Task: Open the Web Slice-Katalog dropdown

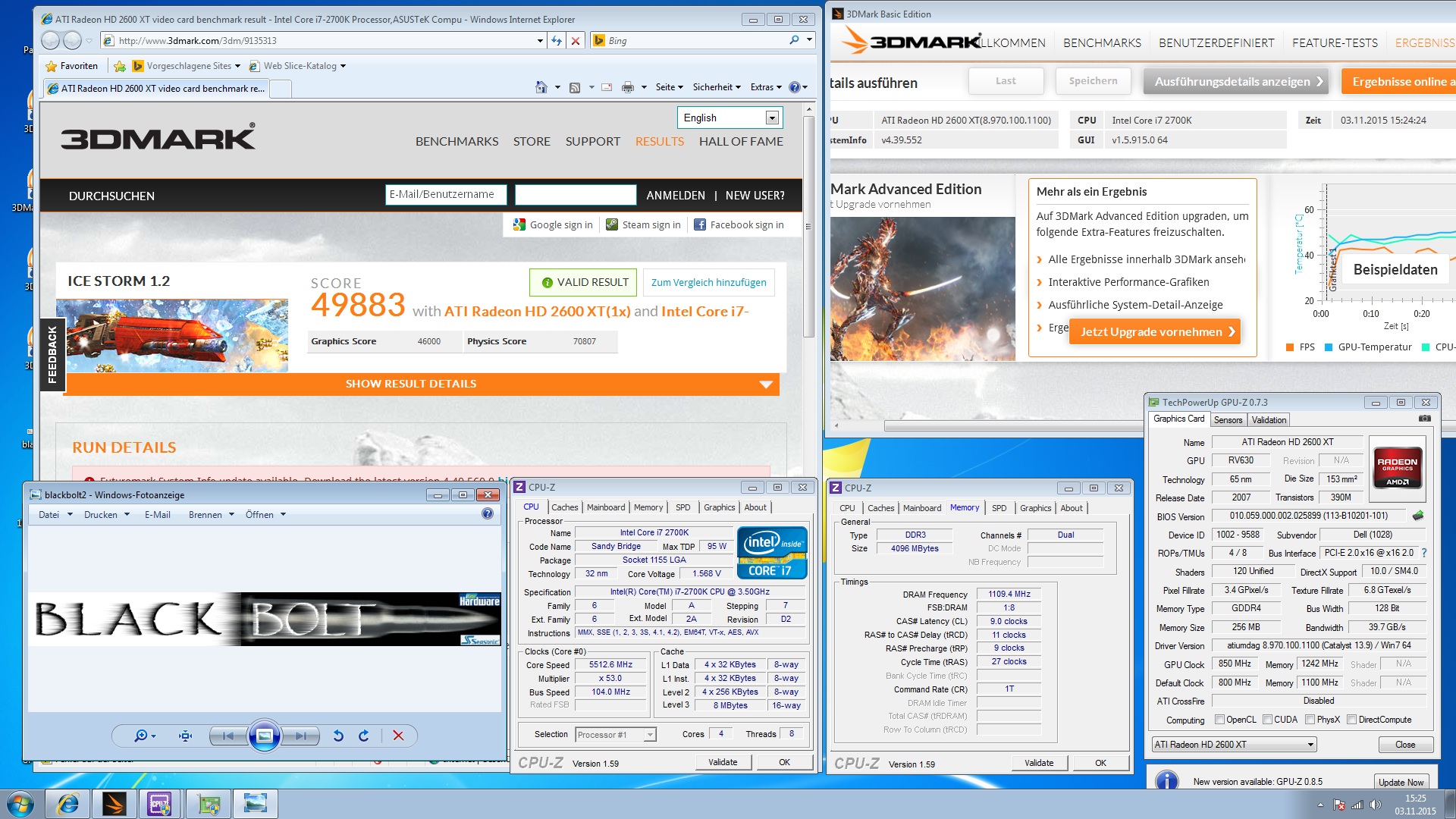Action: point(343,66)
